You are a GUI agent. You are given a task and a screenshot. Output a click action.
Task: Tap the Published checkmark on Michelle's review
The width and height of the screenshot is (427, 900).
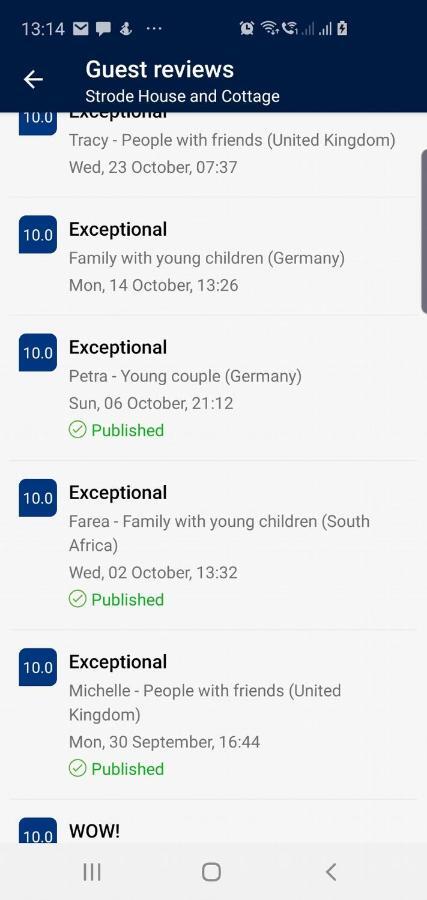(x=77, y=769)
